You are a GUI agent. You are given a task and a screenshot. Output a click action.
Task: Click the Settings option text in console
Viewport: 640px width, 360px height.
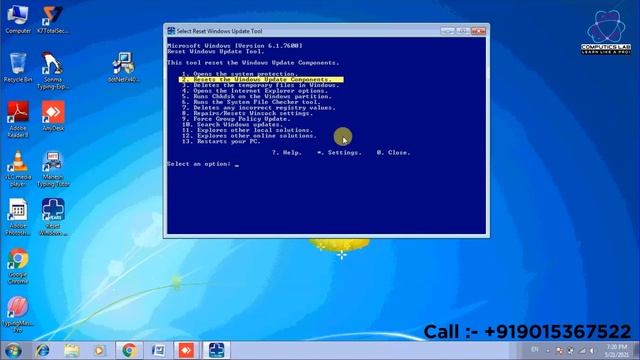(339, 153)
